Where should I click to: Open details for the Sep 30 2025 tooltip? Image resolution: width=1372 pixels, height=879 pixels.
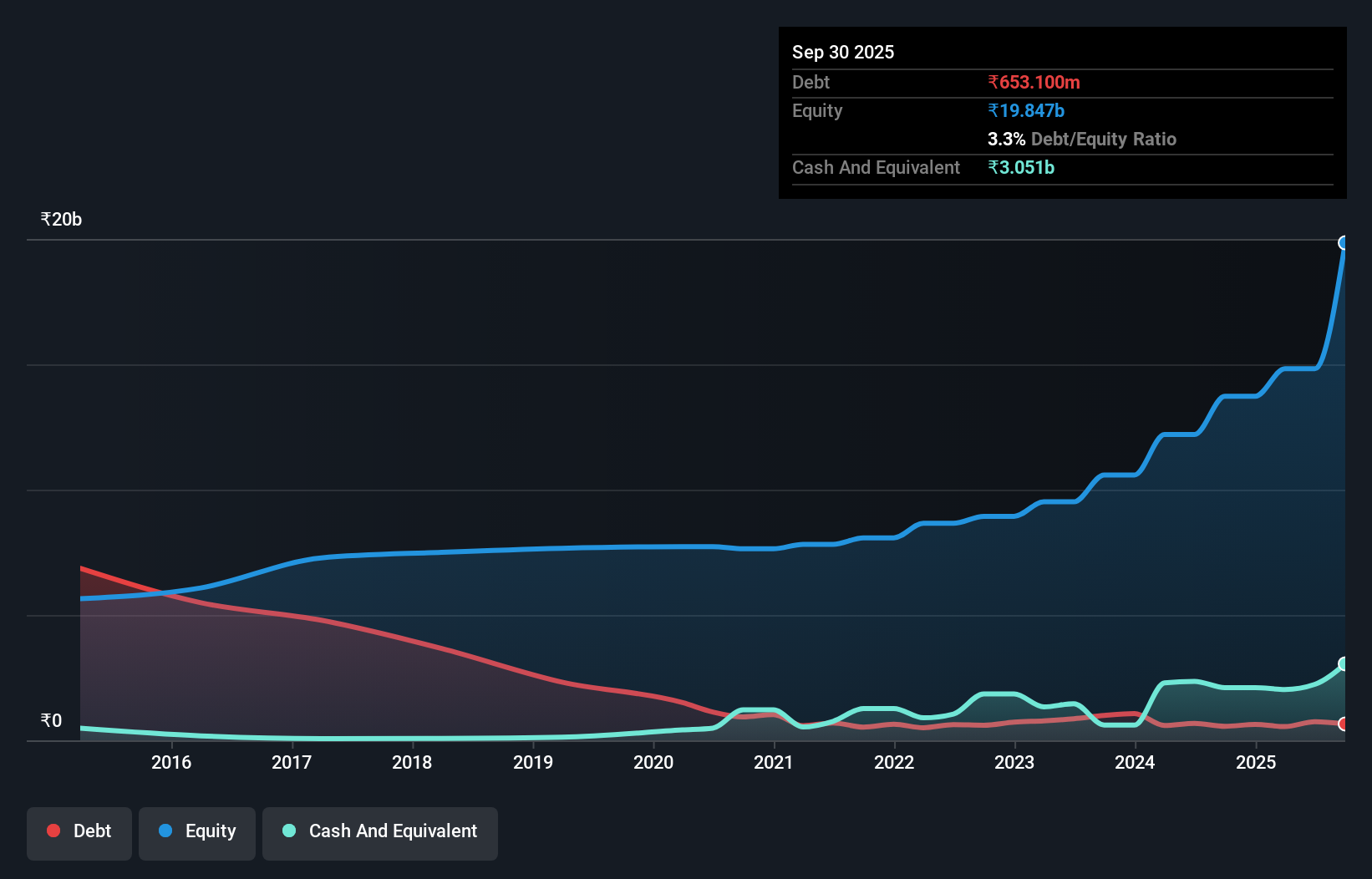click(x=843, y=52)
